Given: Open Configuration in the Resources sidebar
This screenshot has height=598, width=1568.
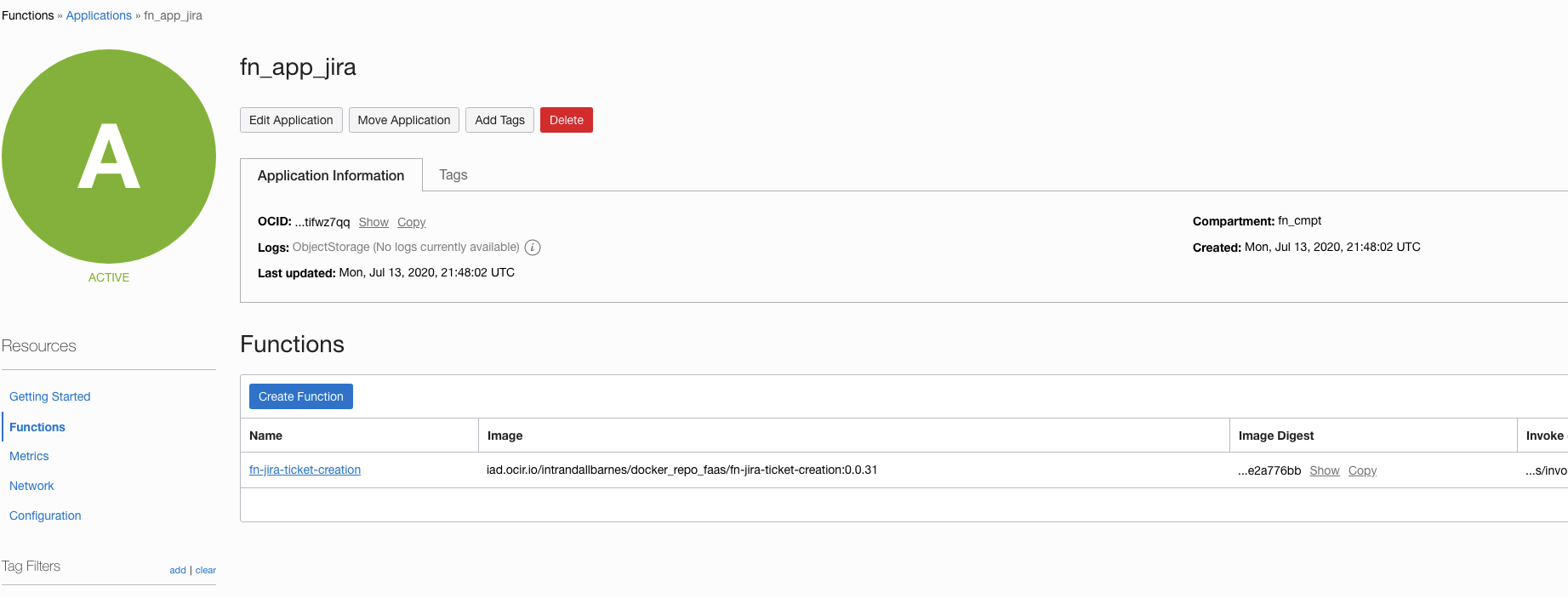Looking at the screenshot, I should (45, 515).
